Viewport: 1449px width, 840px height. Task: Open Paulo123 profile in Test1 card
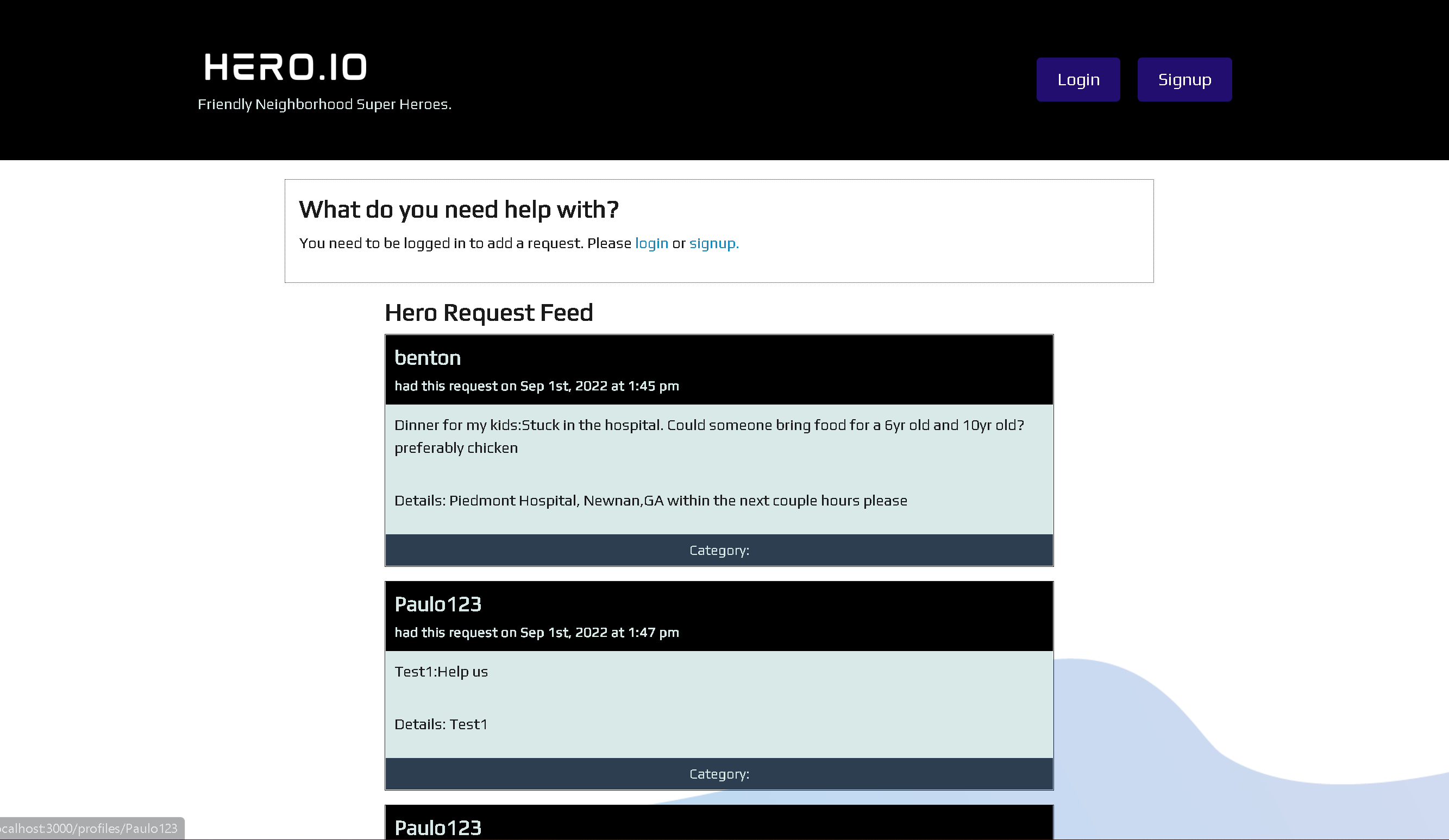coord(437,604)
